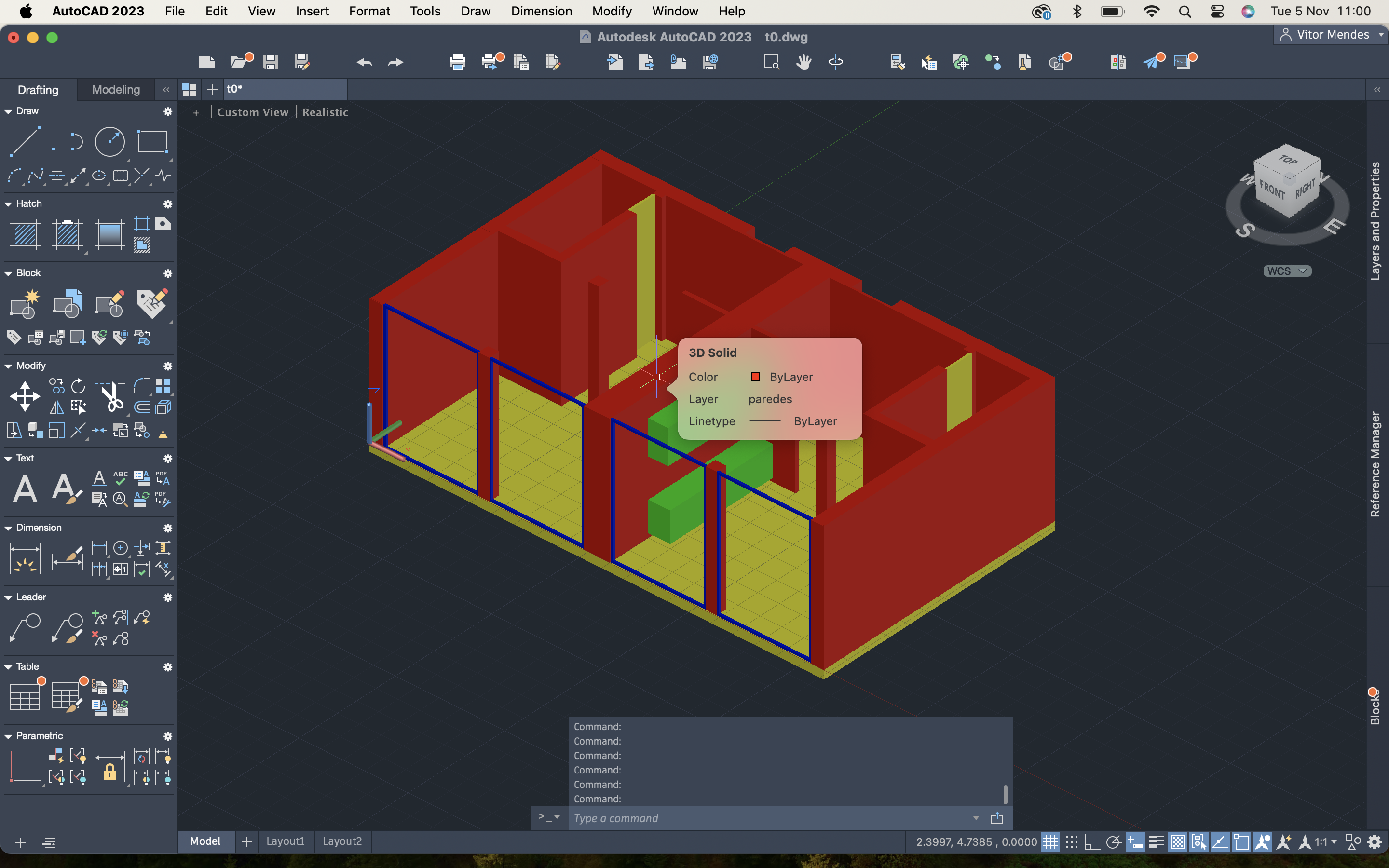
Task: Open the WCS coordinate system dropdown
Action: 1287,271
